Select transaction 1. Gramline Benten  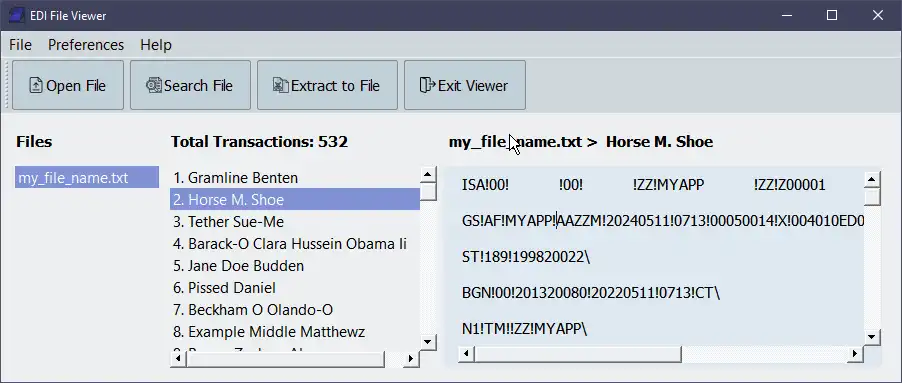(x=295, y=178)
